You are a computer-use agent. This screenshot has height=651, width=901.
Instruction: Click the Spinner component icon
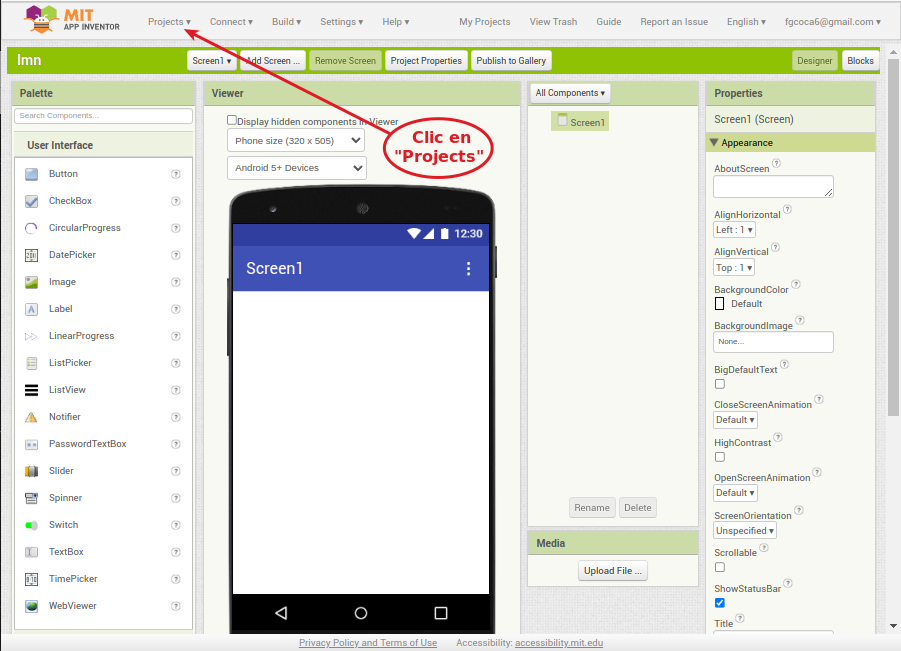[x=32, y=498]
